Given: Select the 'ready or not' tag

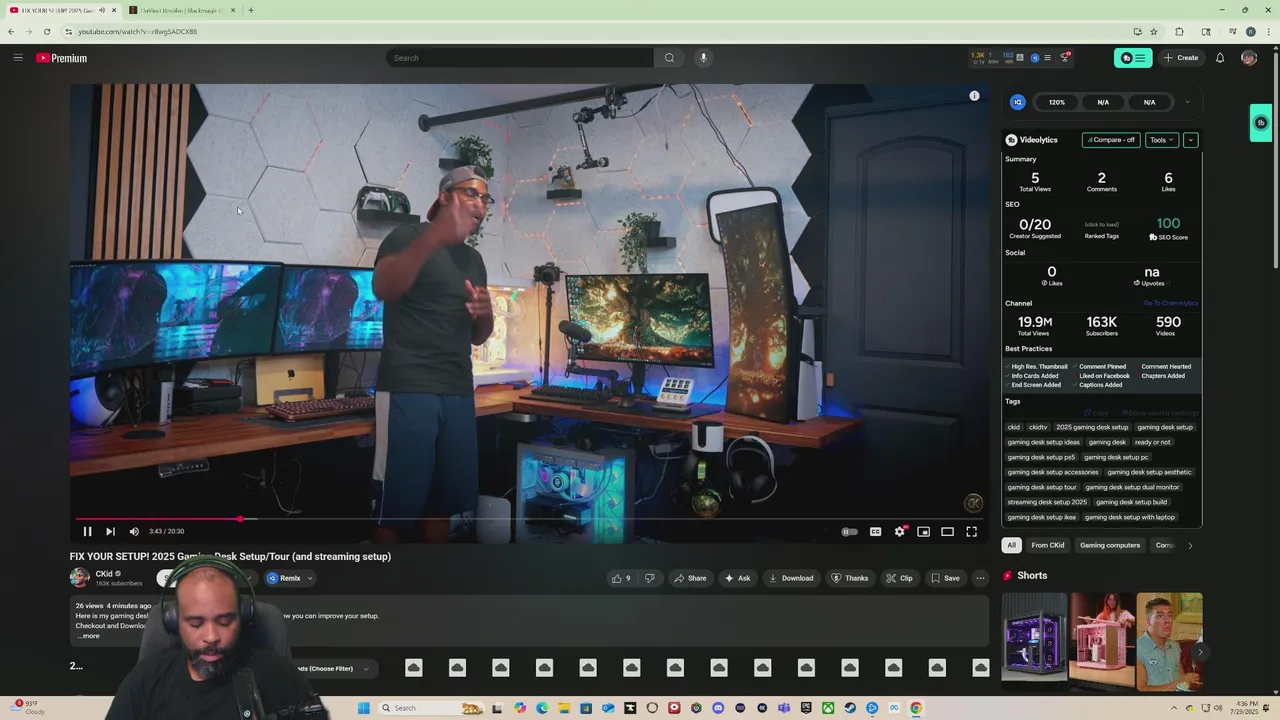Looking at the screenshot, I should pos(1152,442).
